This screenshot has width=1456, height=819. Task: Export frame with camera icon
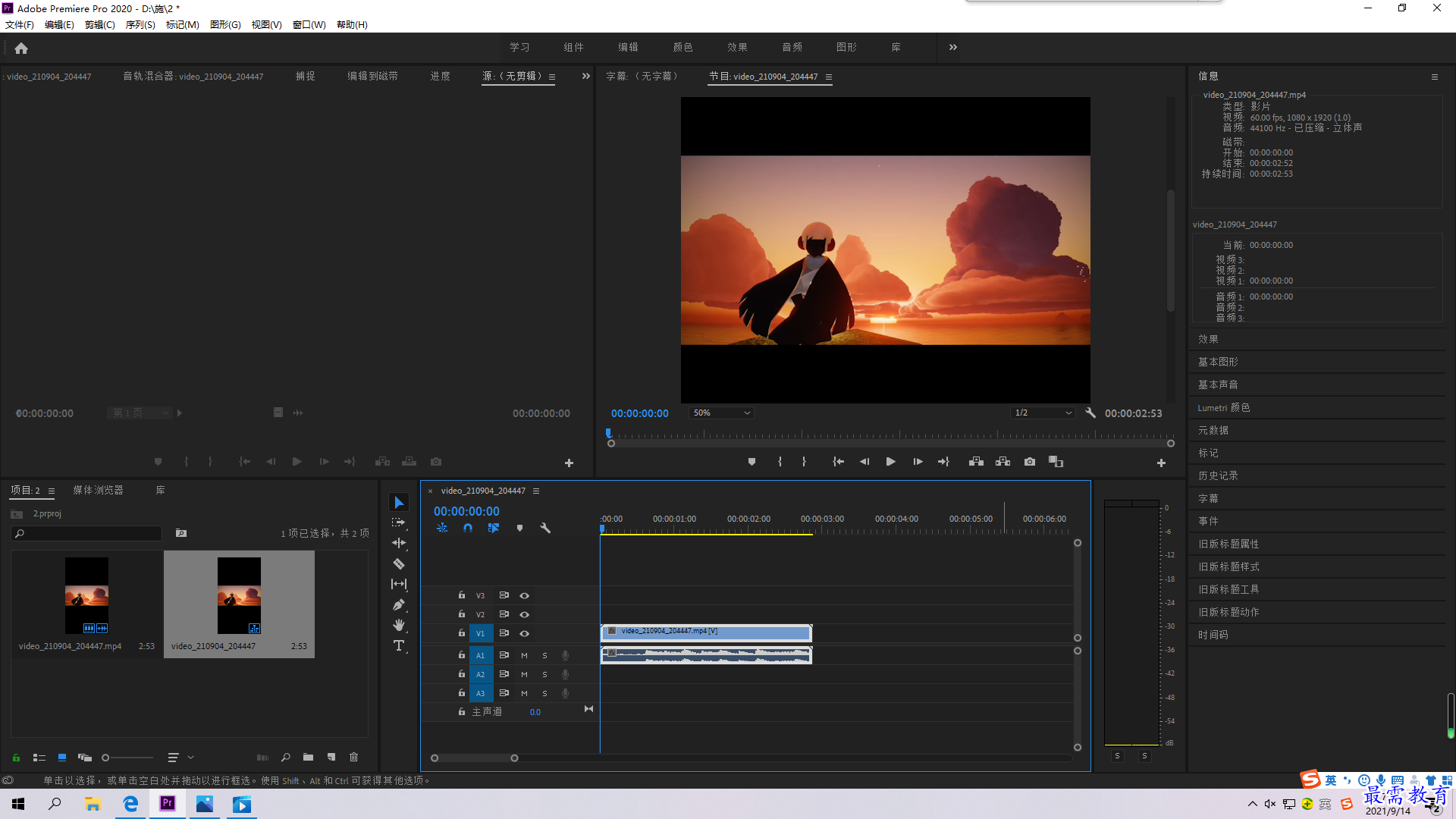click(x=1030, y=462)
